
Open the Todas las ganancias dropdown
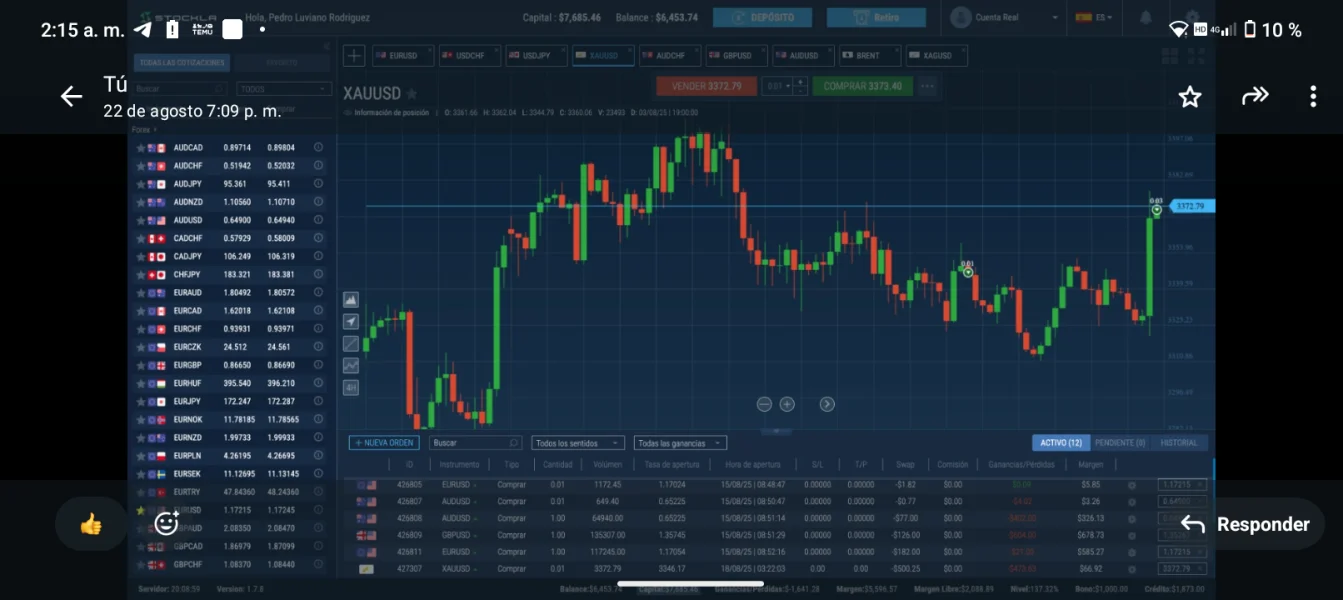pos(680,443)
